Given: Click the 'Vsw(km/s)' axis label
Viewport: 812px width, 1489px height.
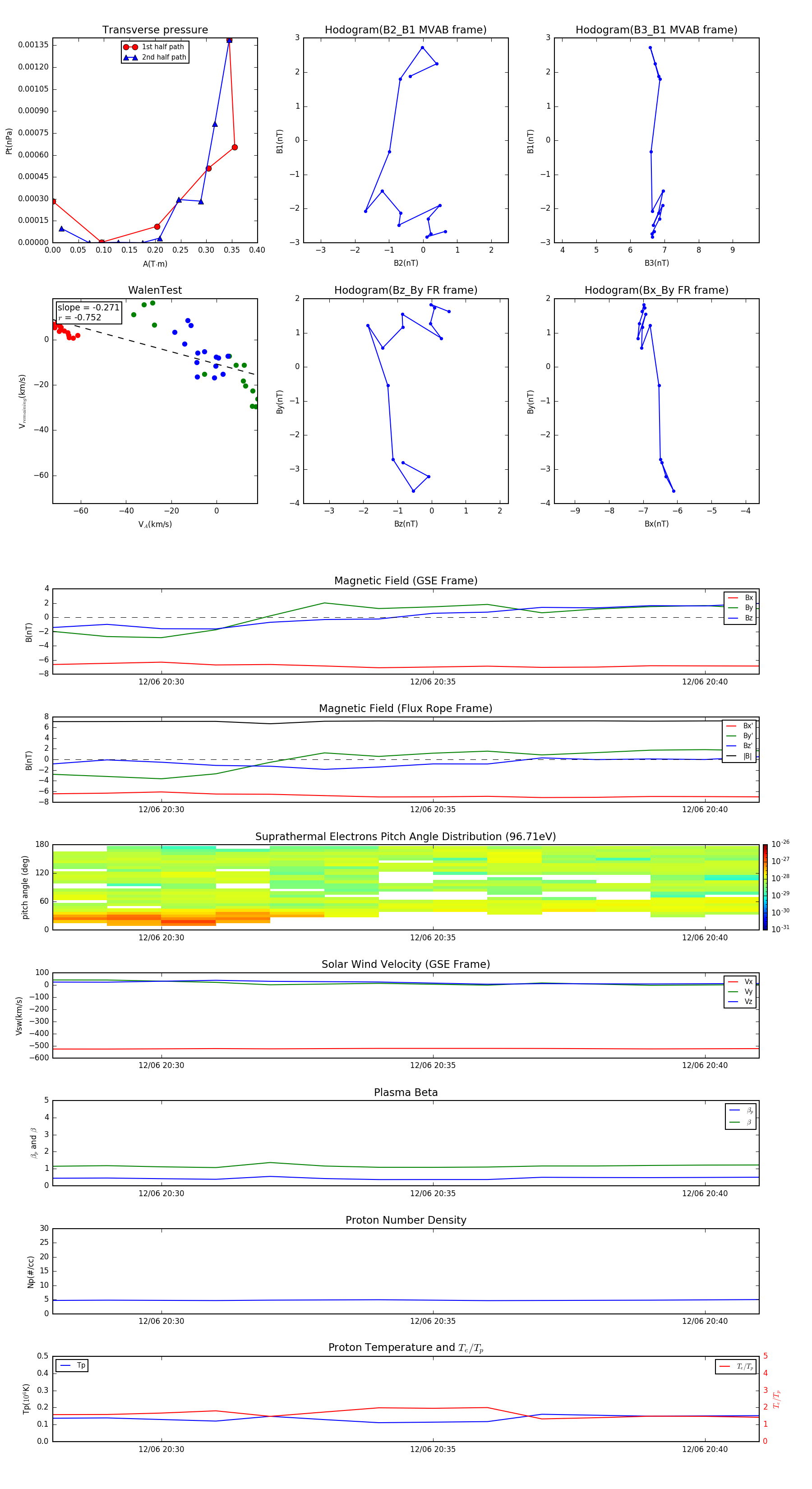Looking at the screenshot, I should 19,1016.
